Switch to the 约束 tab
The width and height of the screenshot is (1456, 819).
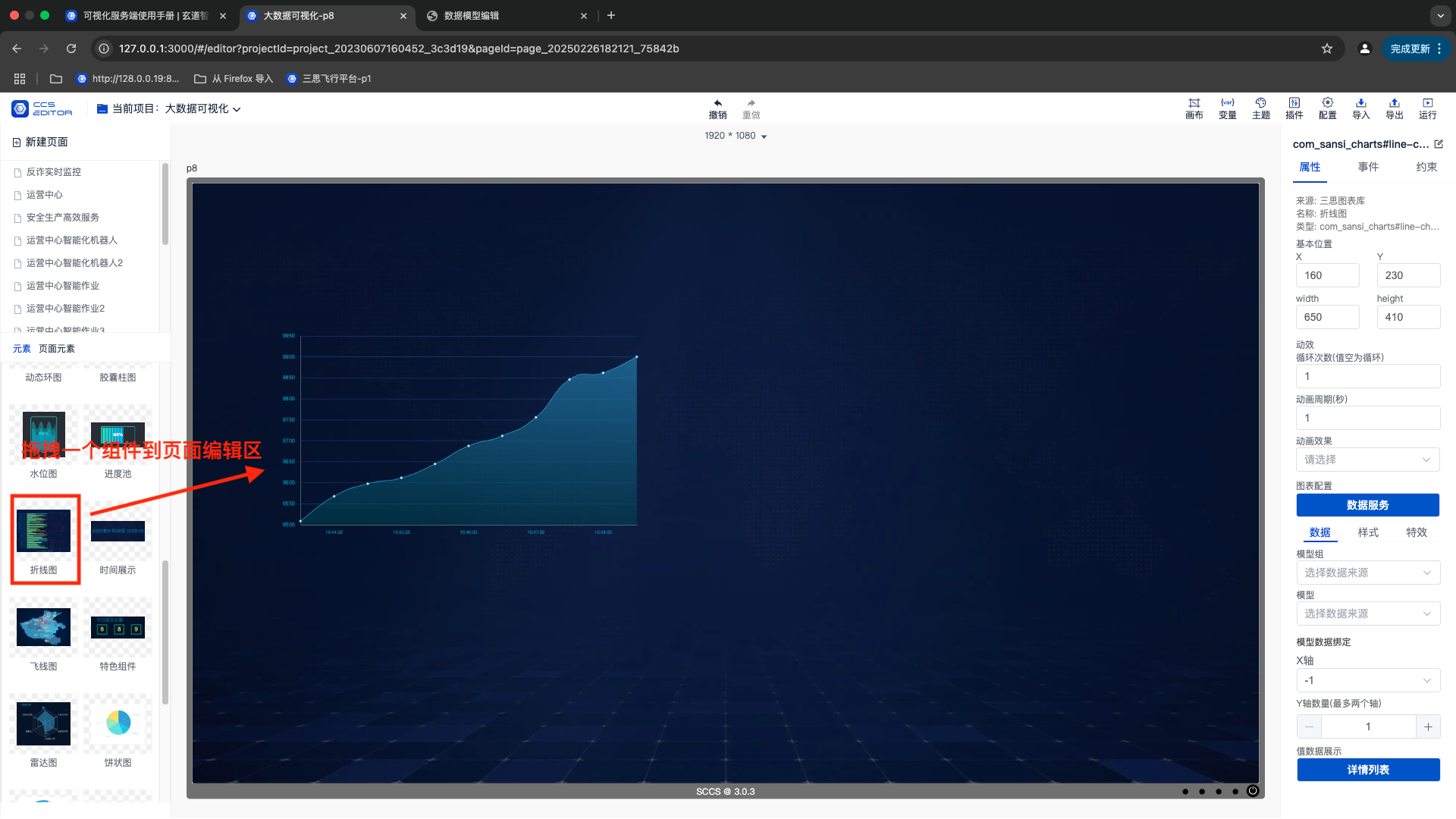[1426, 167]
